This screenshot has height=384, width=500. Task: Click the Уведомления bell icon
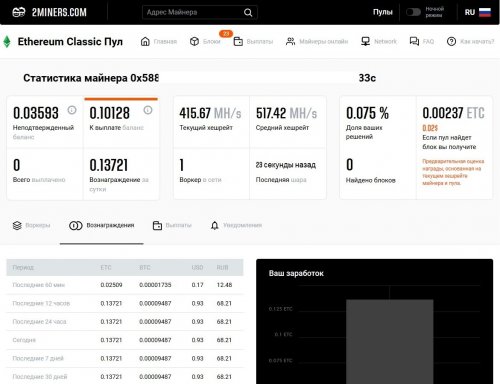[x=215, y=225]
